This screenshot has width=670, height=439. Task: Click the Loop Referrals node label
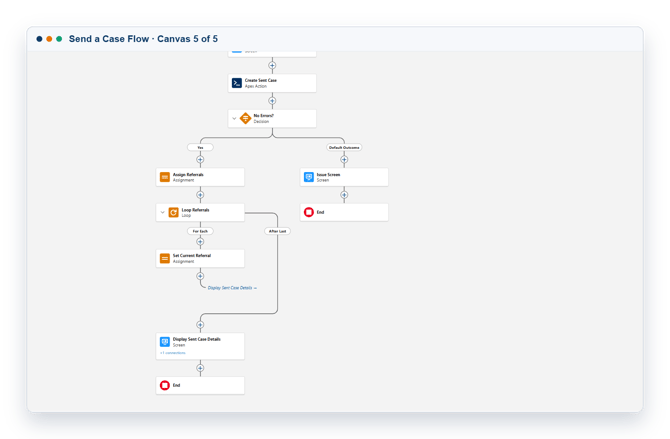click(195, 210)
